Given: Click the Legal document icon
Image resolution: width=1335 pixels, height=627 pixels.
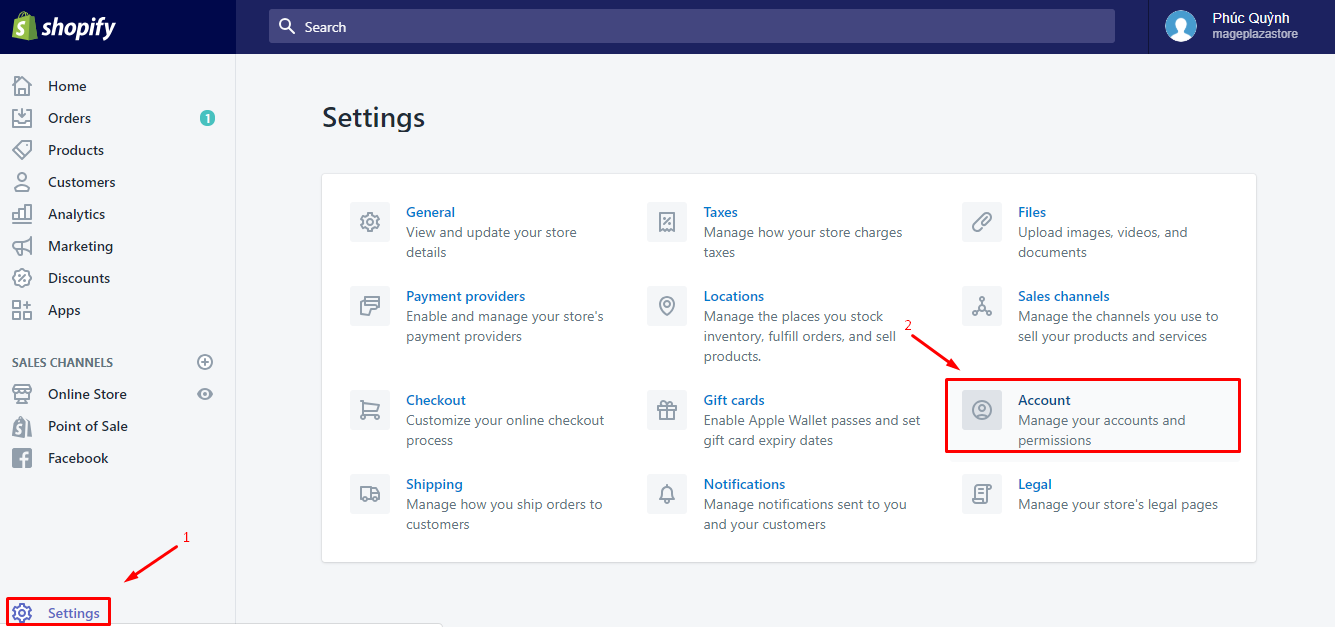Looking at the screenshot, I should click(982, 494).
